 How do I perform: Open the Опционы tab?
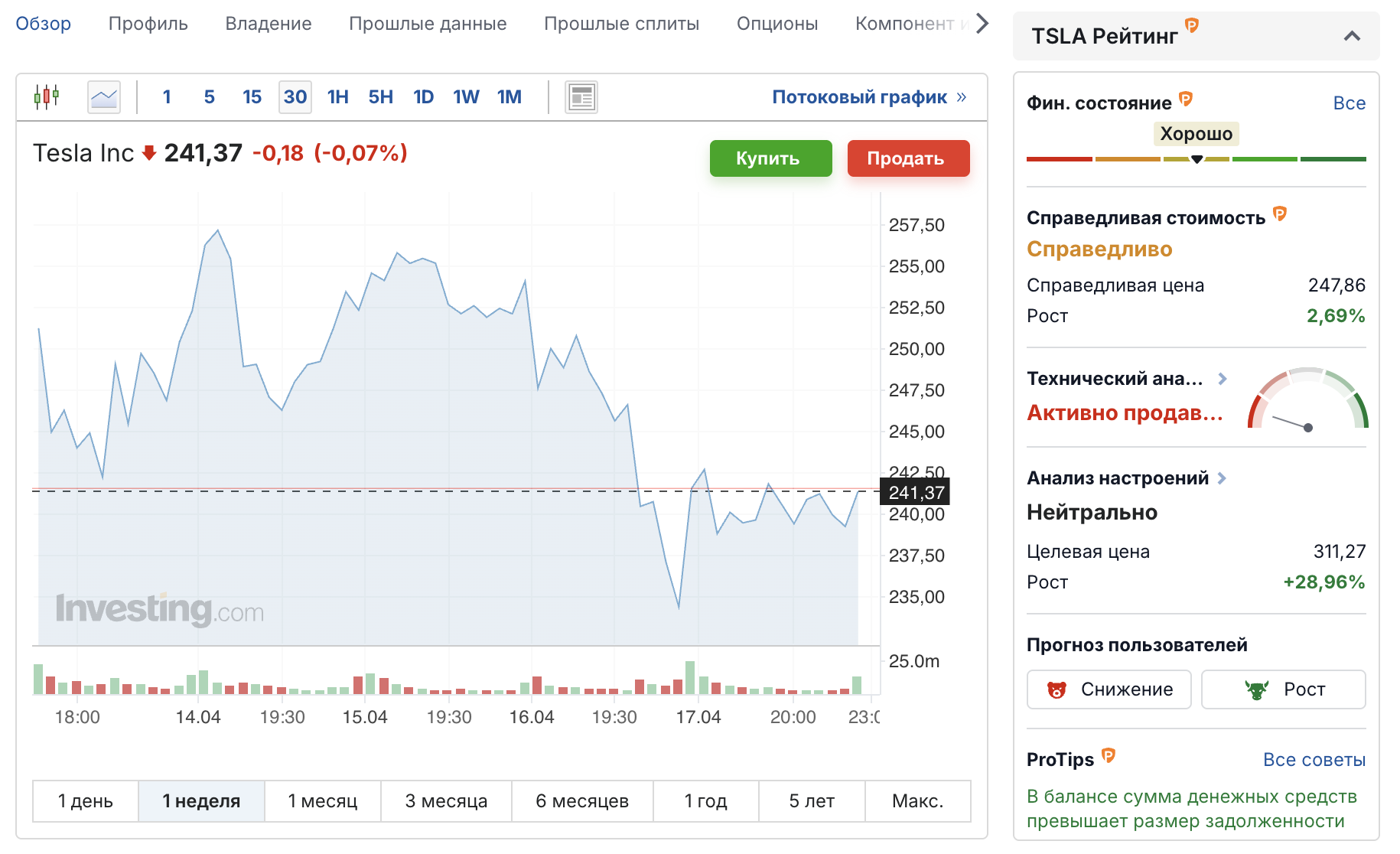click(777, 24)
